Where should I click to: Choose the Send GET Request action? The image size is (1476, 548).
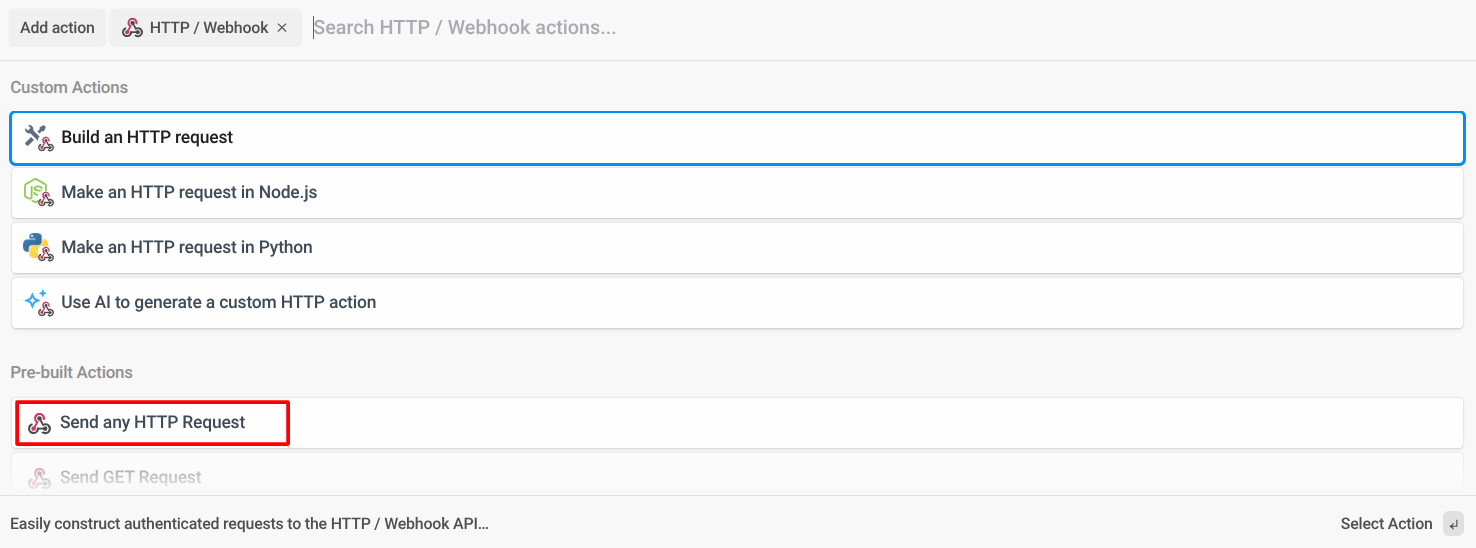click(x=738, y=474)
